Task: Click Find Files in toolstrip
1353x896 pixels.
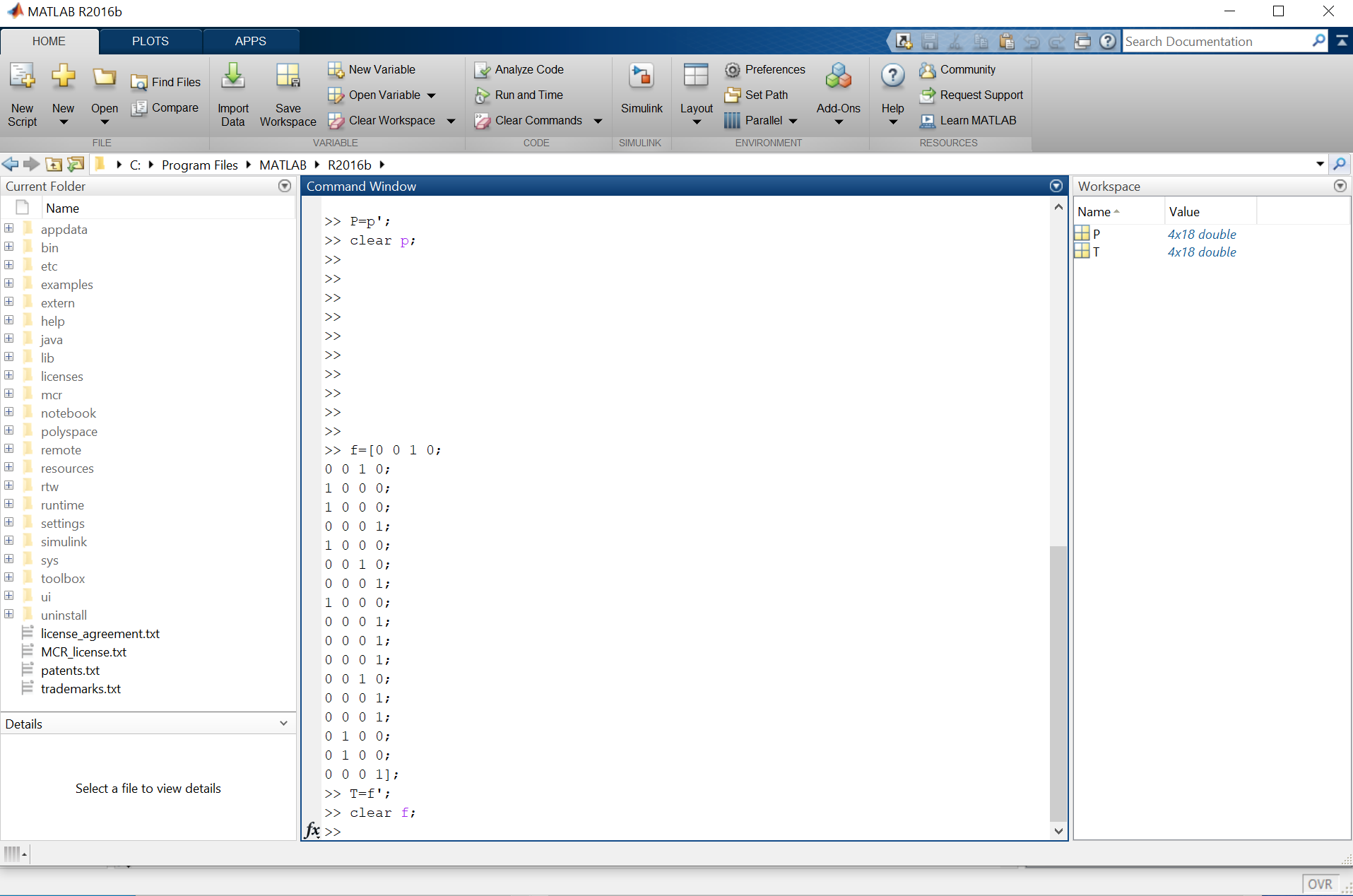Action: (x=166, y=82)
